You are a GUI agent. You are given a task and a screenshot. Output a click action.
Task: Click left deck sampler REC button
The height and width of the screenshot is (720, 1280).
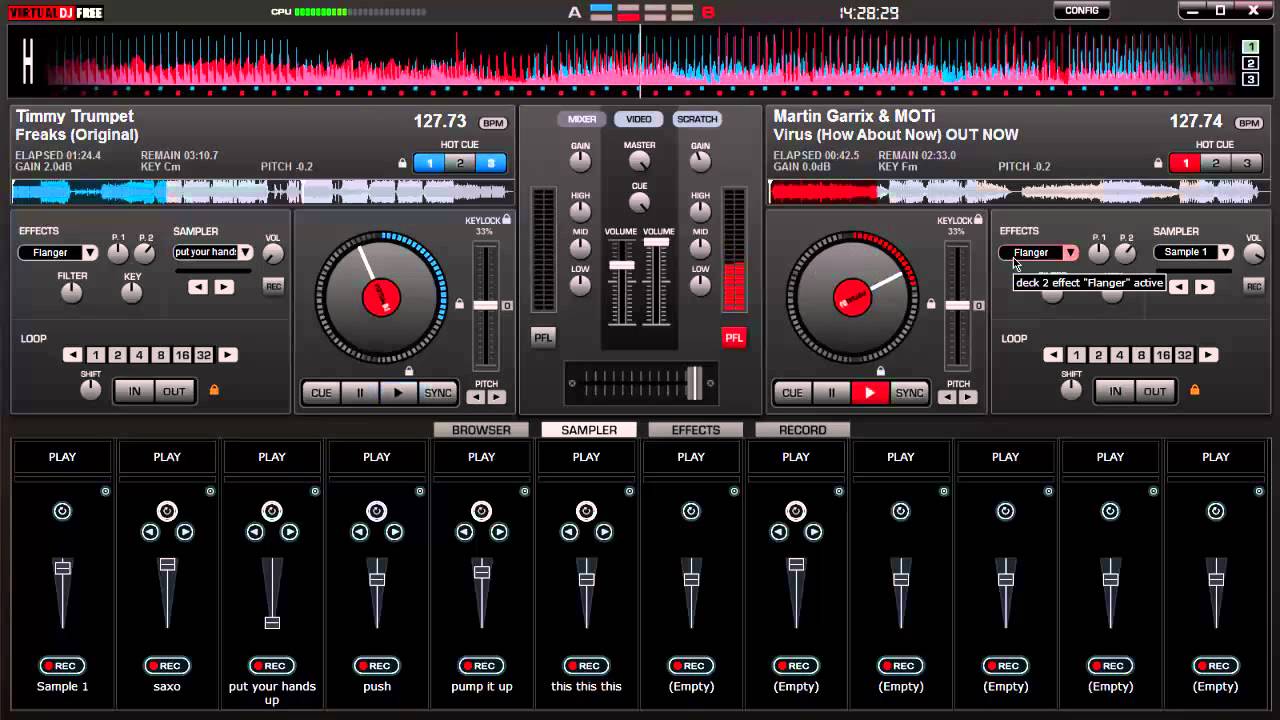[x=273, y=287]
